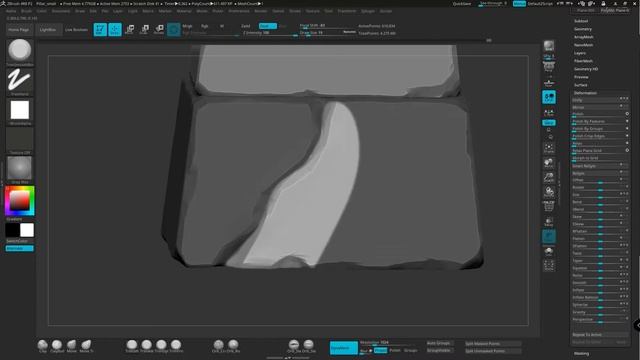Toggle the DynaMesh Project option

(x=380, y=350)
